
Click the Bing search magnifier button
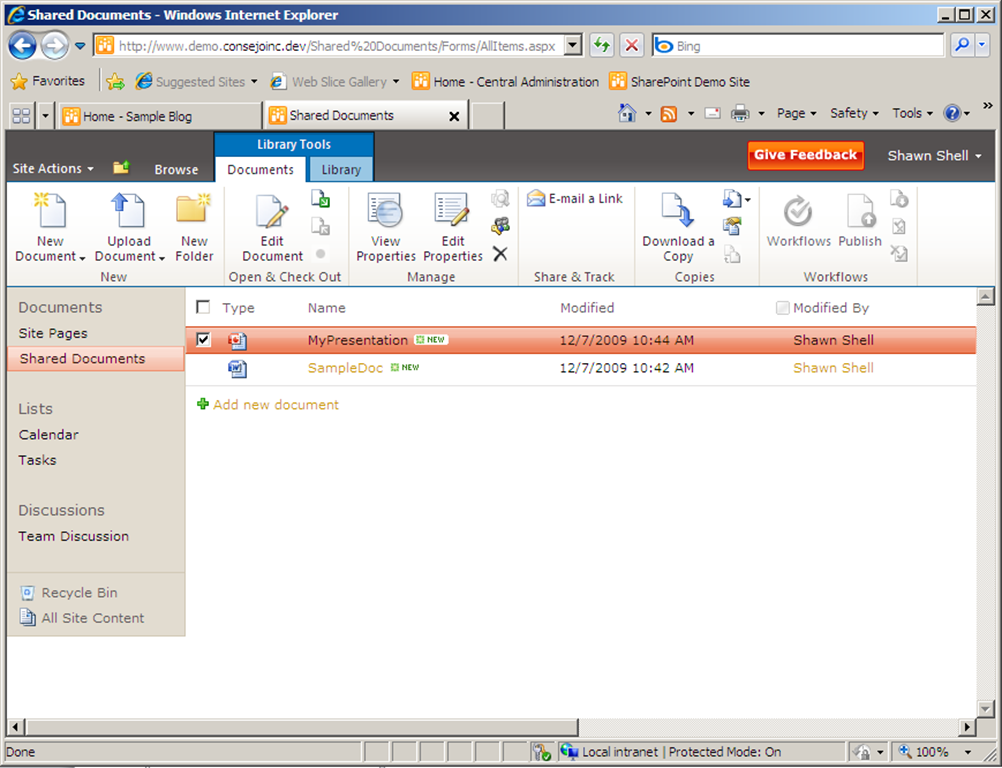(x=962, y=45)
